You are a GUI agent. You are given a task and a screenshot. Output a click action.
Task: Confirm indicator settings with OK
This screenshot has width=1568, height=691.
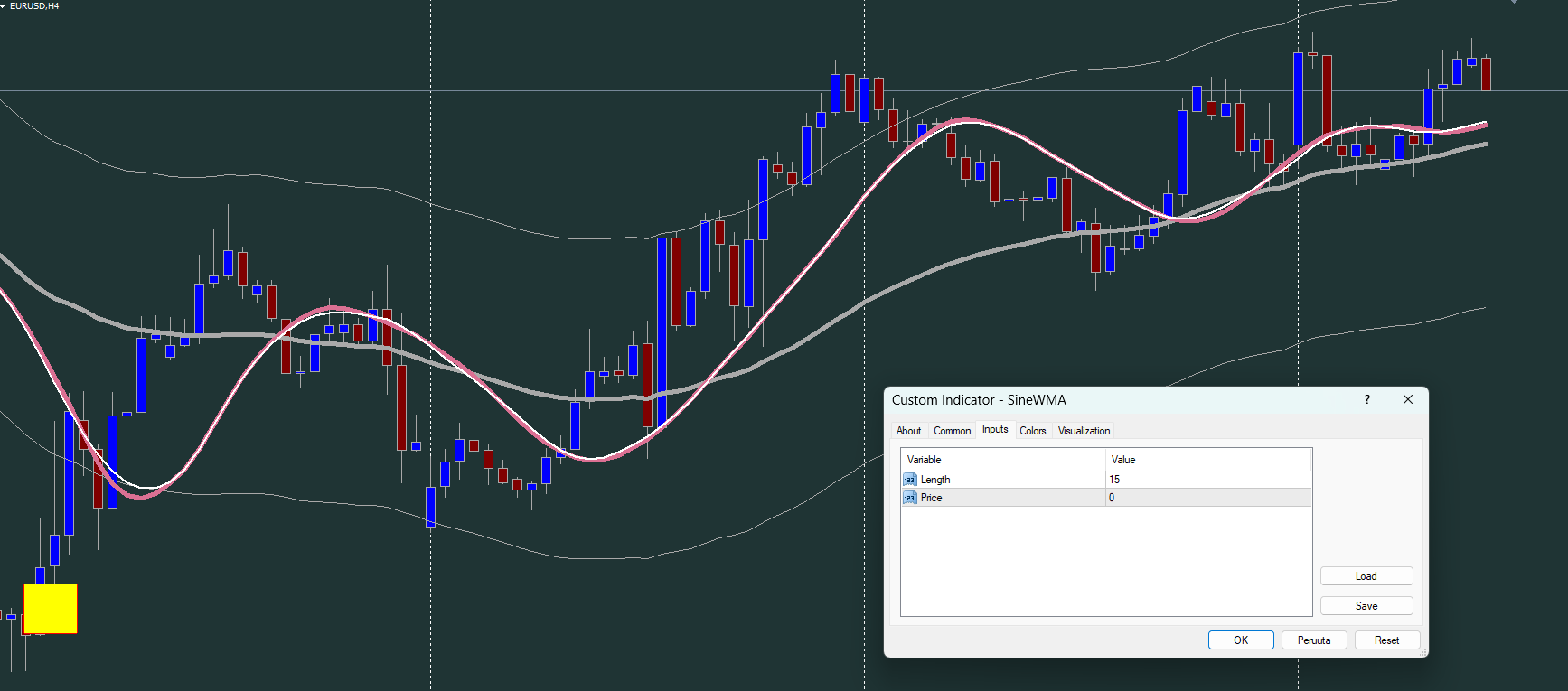(1241, 640)
